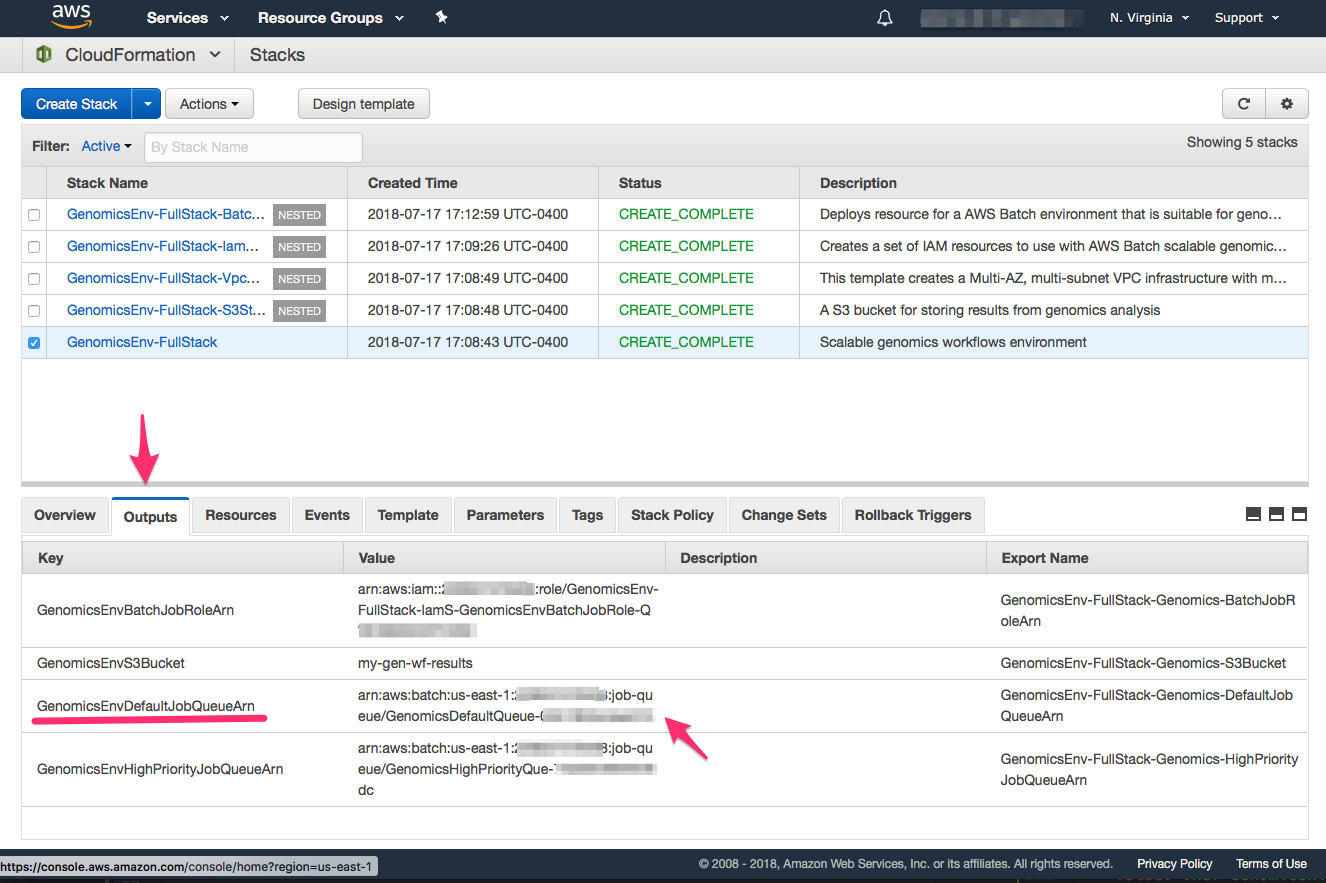1326x883 pixels.
Task: Click the Stacks breadcrumb
Action: point(277,55)
